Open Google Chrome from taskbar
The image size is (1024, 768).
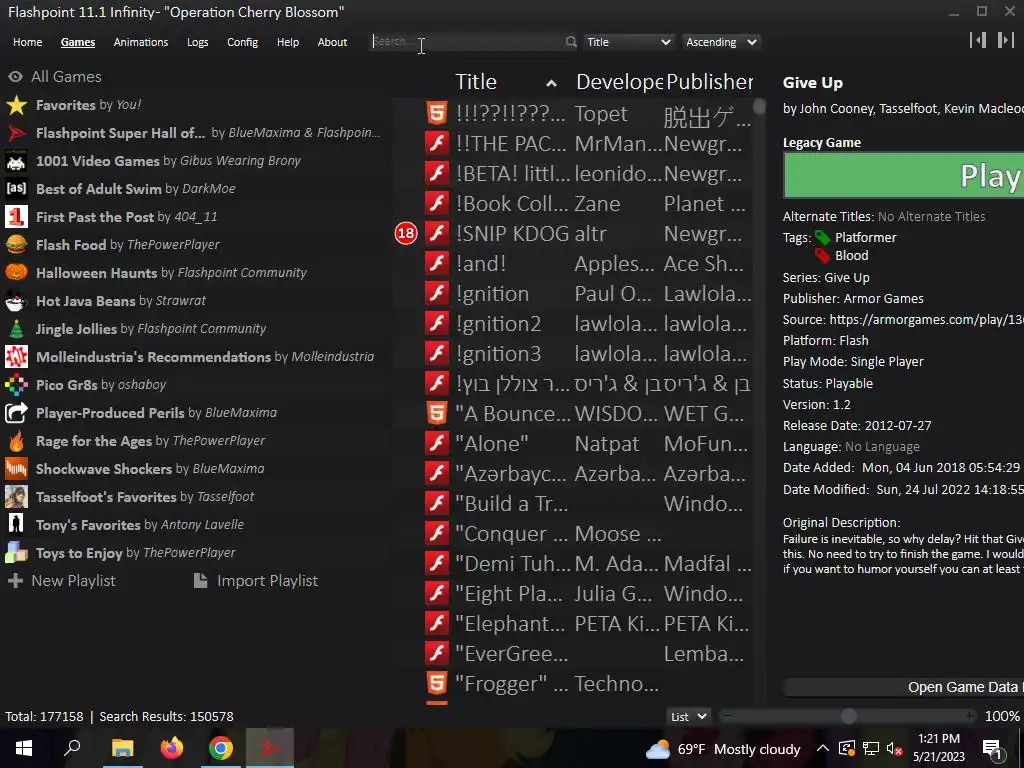tap(221, 748)
